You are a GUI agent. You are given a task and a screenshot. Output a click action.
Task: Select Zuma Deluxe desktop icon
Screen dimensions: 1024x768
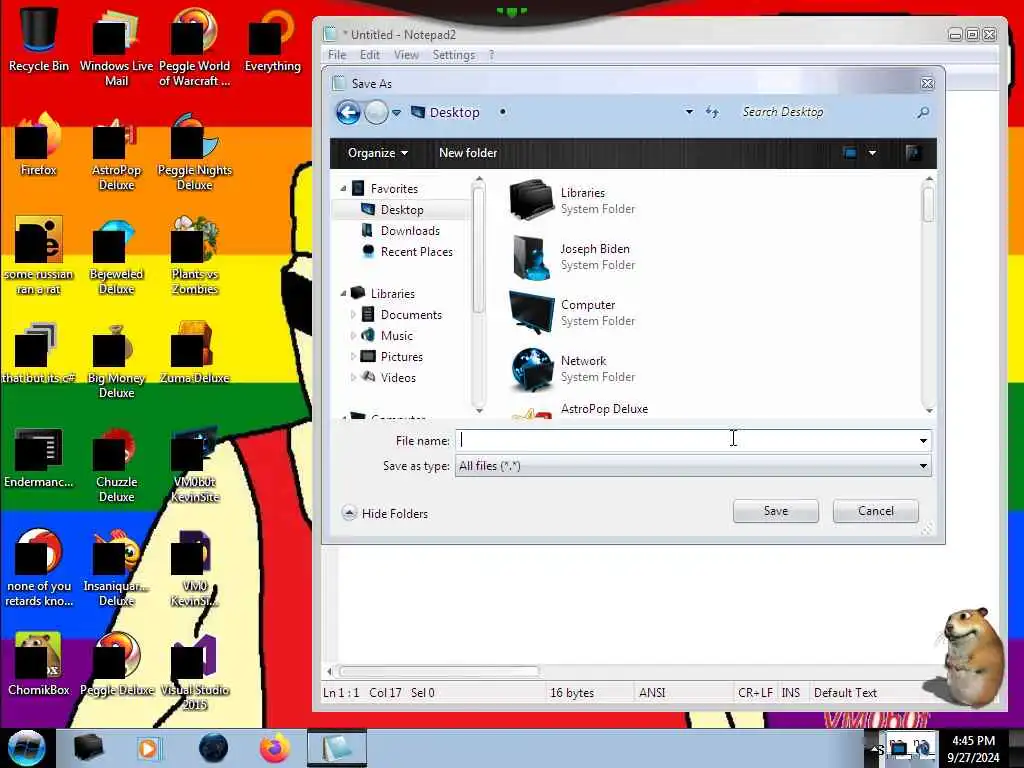click(x=195, y=352)
